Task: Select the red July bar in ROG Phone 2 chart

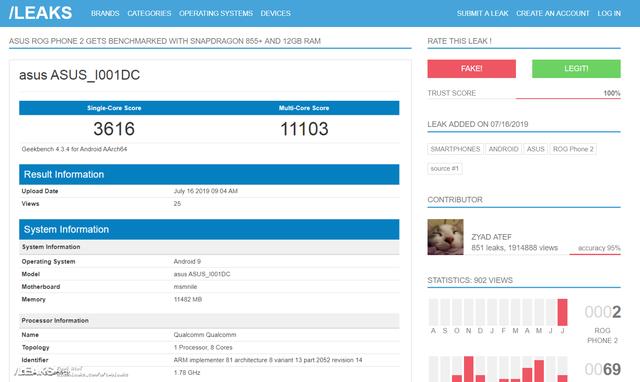Action: point(562,312)
